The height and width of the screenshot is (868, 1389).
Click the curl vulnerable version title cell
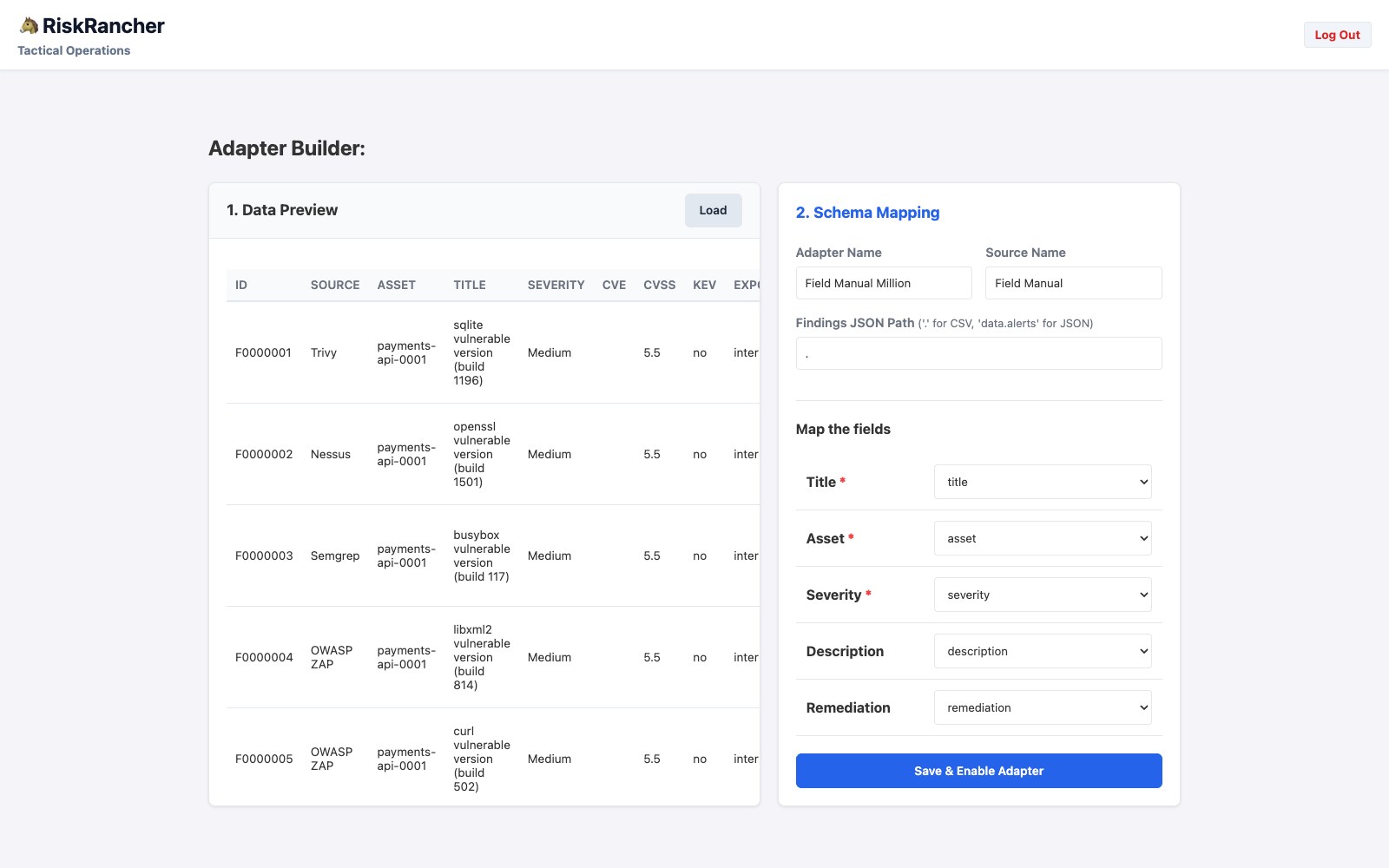[482, 759]
